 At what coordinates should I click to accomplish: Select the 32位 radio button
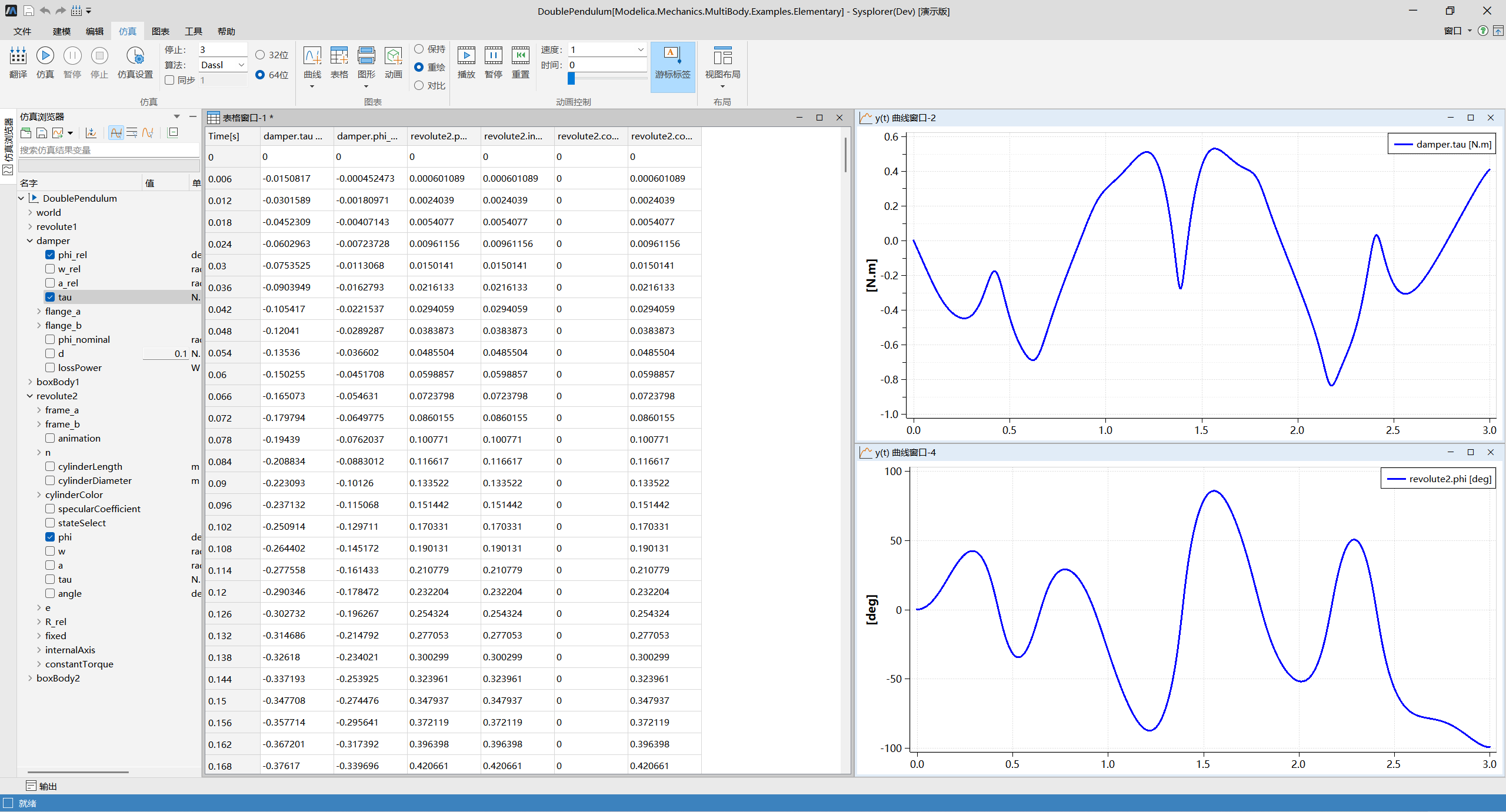(x=260, y=55)
